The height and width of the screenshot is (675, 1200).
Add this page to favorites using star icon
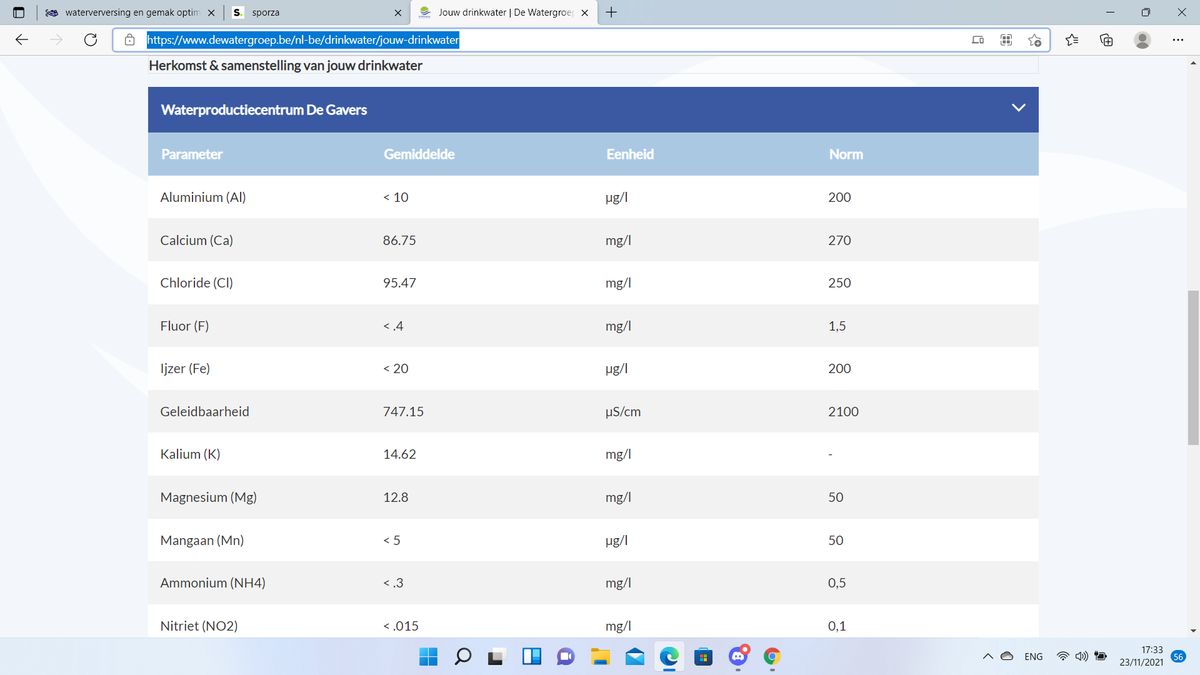[1035, 41]
